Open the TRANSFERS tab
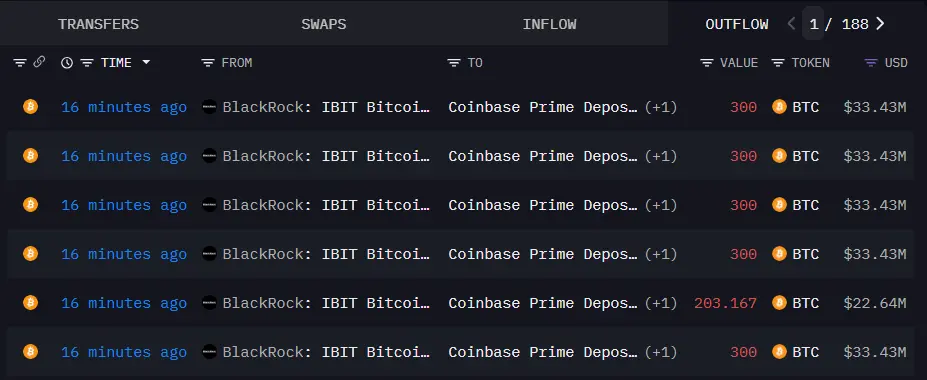 (x=98, y=24)
